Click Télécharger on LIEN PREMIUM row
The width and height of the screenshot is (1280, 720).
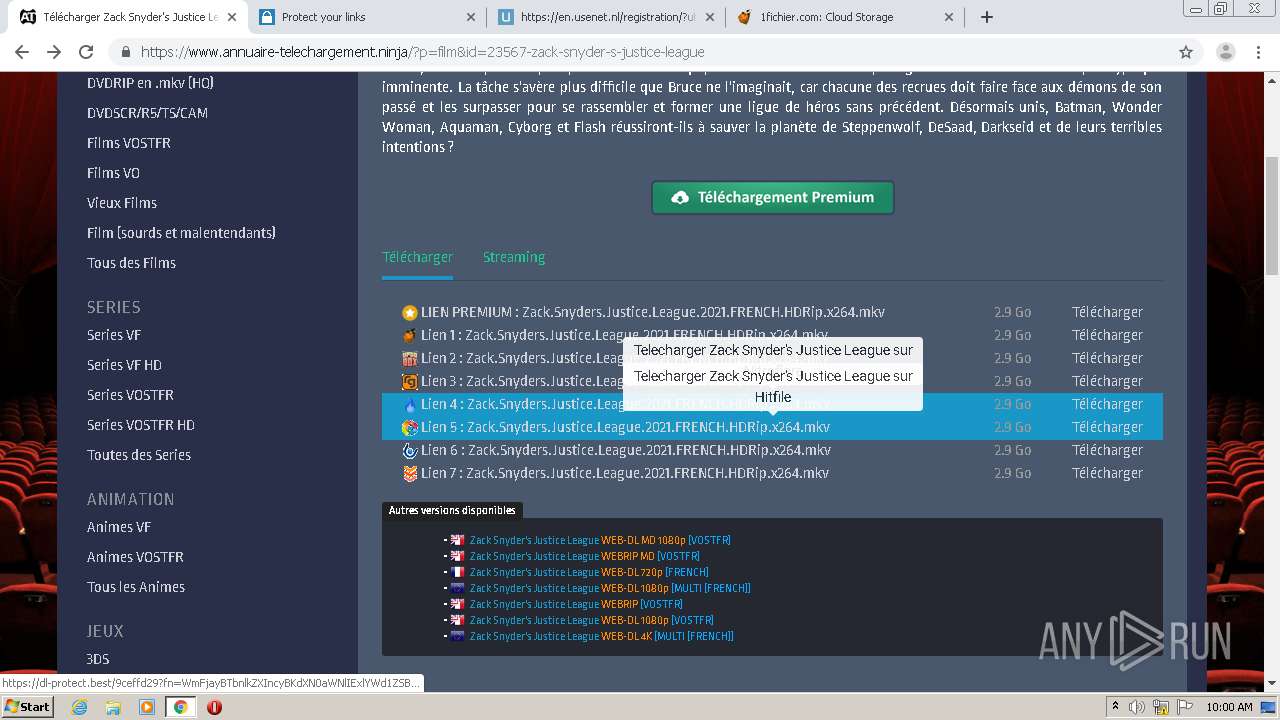[1107, 312]
